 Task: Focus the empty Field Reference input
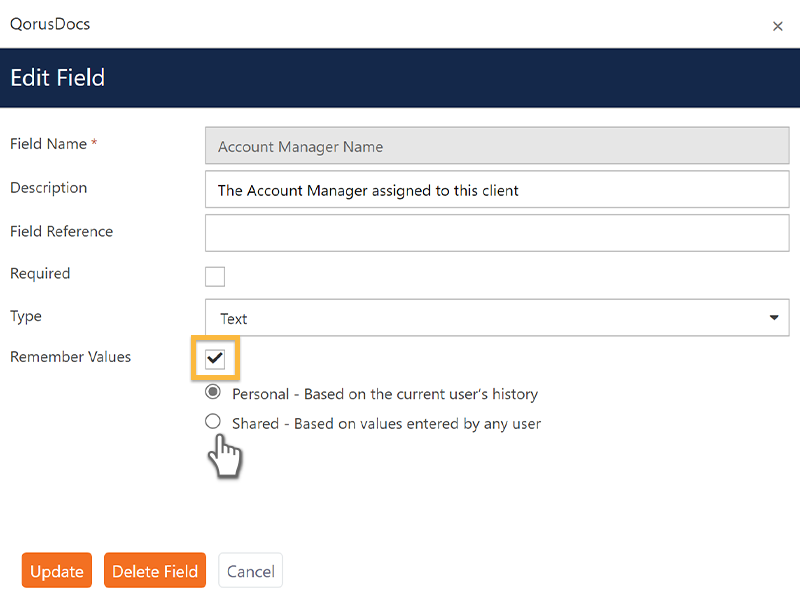click(x=497, y=233)
